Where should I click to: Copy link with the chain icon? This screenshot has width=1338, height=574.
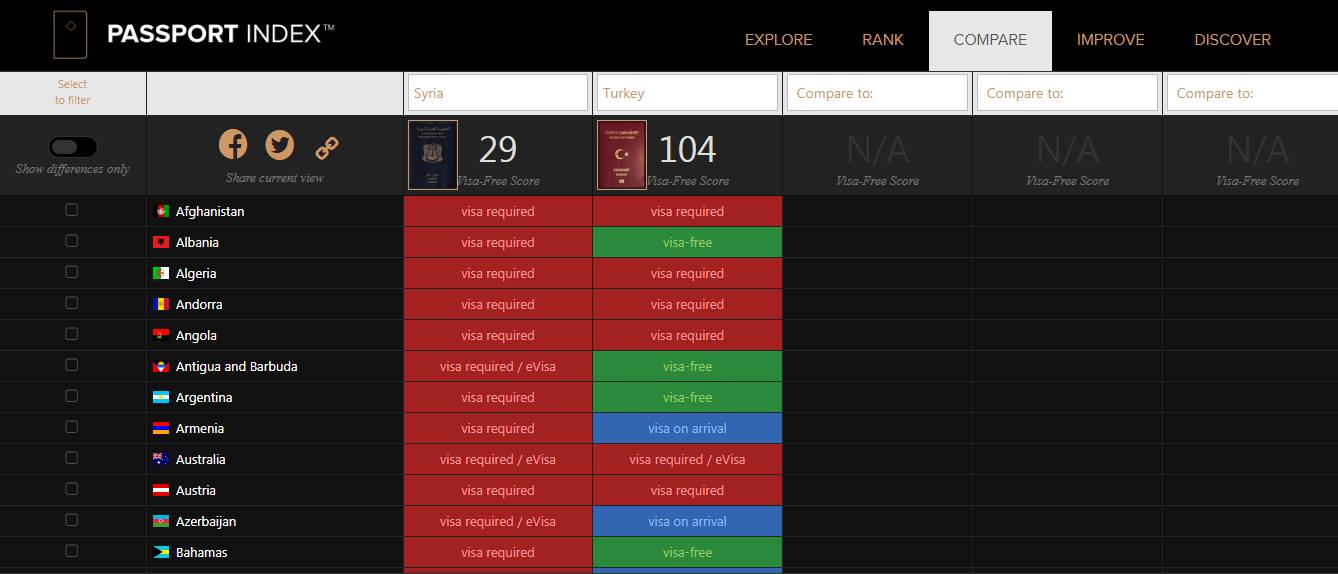(x=327, y=148)
